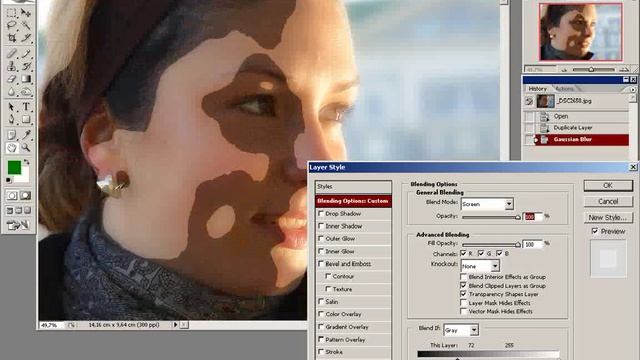
Task: Click the Opacity percentage input field
Action: [x=533, y=217]
